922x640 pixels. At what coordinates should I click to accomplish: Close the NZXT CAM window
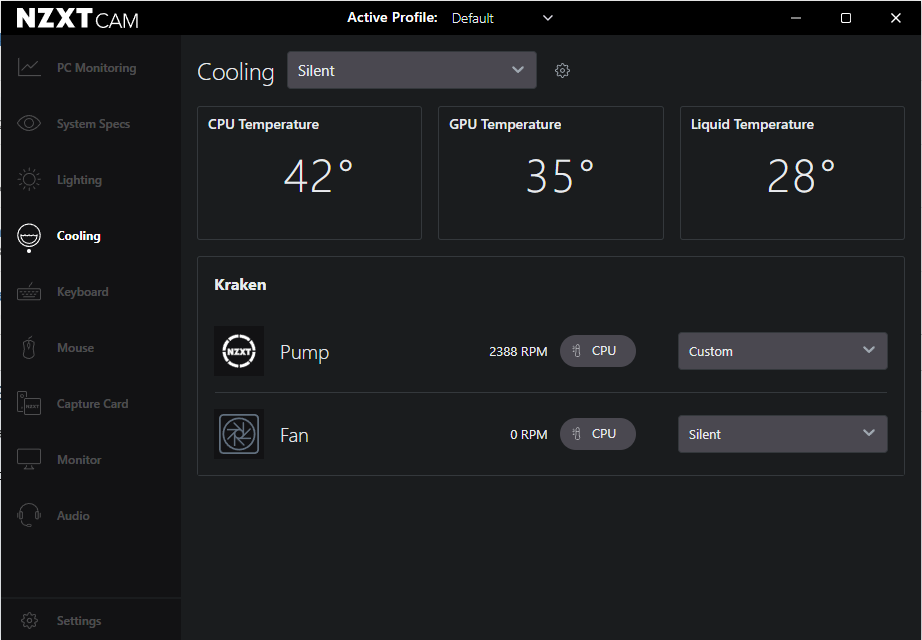click(896, 18)
